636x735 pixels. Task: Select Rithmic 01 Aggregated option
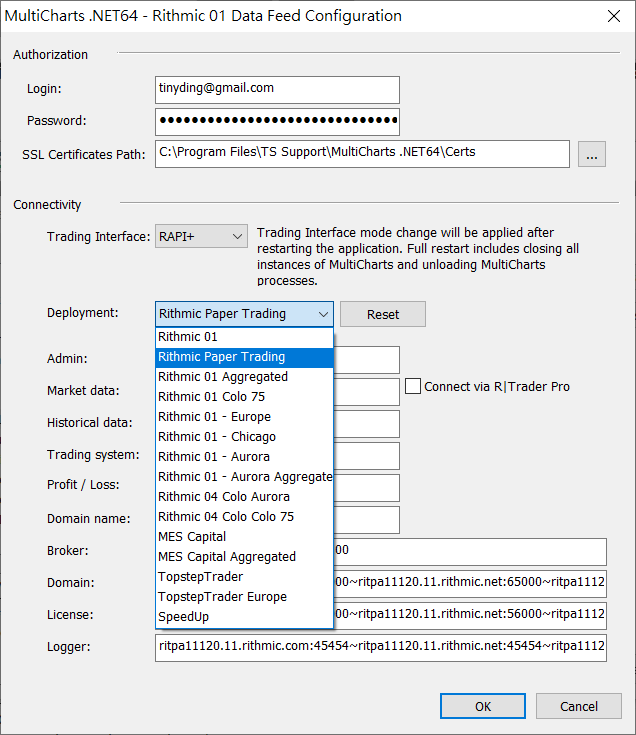pos(244,377)
